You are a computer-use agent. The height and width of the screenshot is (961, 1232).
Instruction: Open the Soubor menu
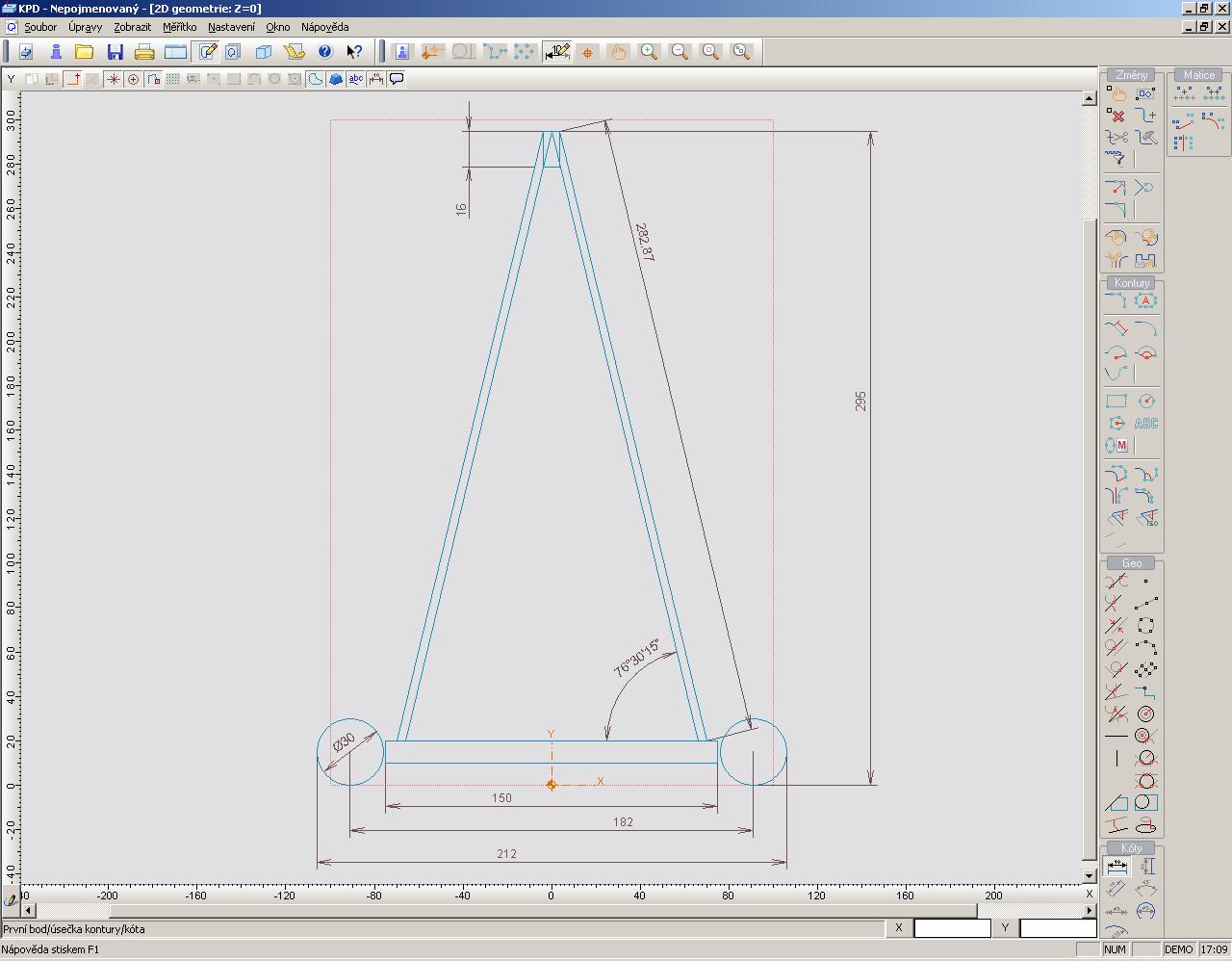40,27
